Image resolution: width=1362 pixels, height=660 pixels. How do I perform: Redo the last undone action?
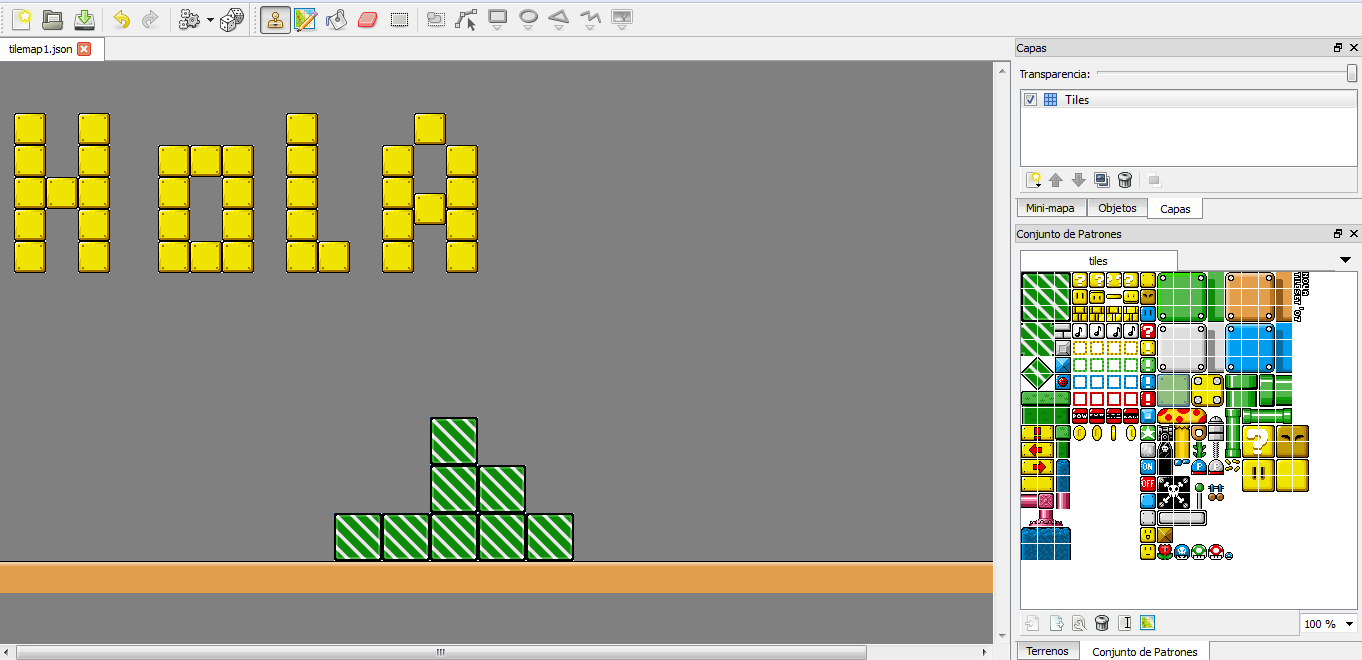click(x=151, y=19)
